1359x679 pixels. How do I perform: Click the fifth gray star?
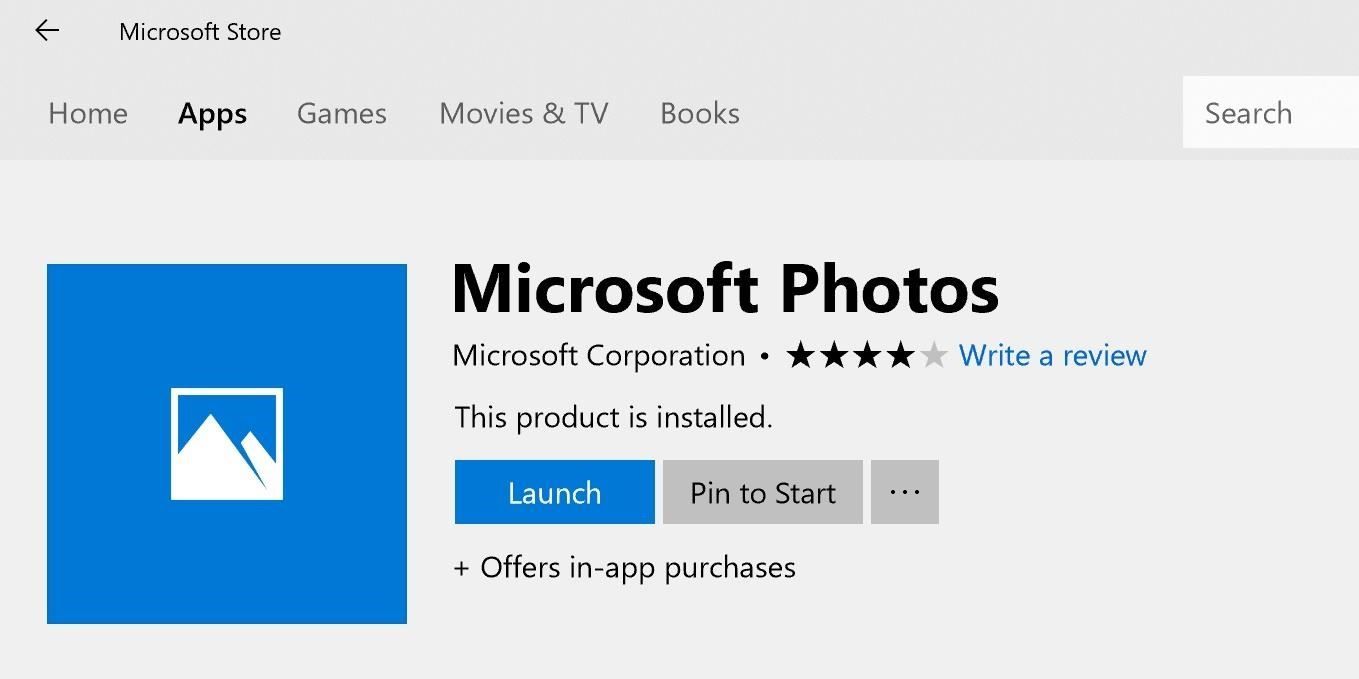click(933, 355)
